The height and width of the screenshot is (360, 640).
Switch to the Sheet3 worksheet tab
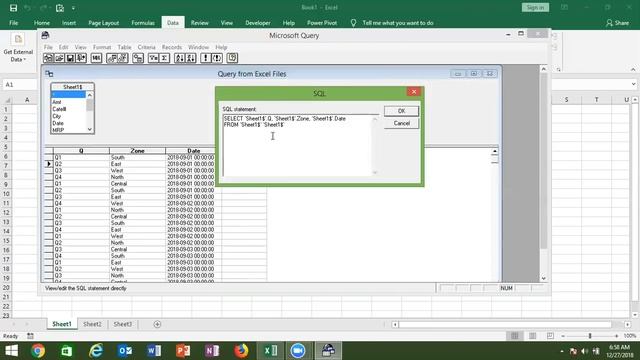pyautogui.click(x=122, y=324)
